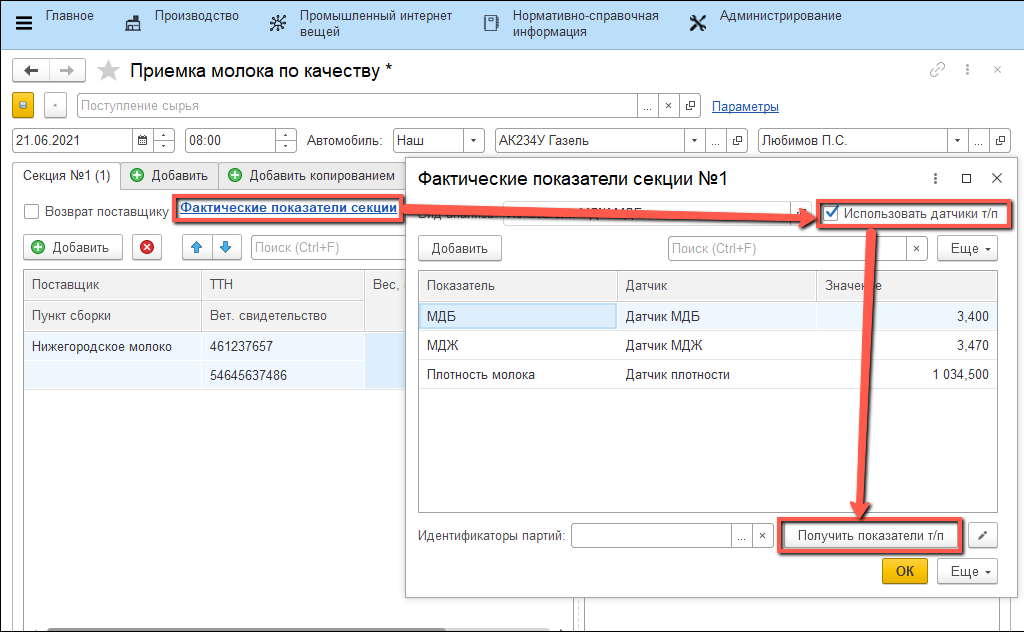Expand the Наш automobile type dropdown
This screenshot has width=1024, height=632.
pyautogui.click(x=475, y=141)
